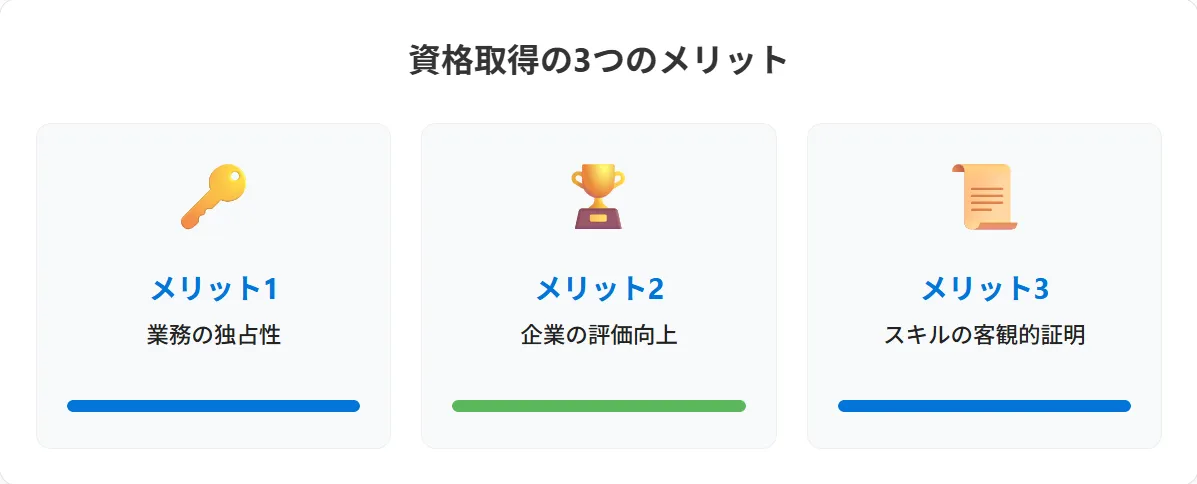Click the blue bar under スキルの客観的証明
Screen dimensions: 1197x484
985,406
